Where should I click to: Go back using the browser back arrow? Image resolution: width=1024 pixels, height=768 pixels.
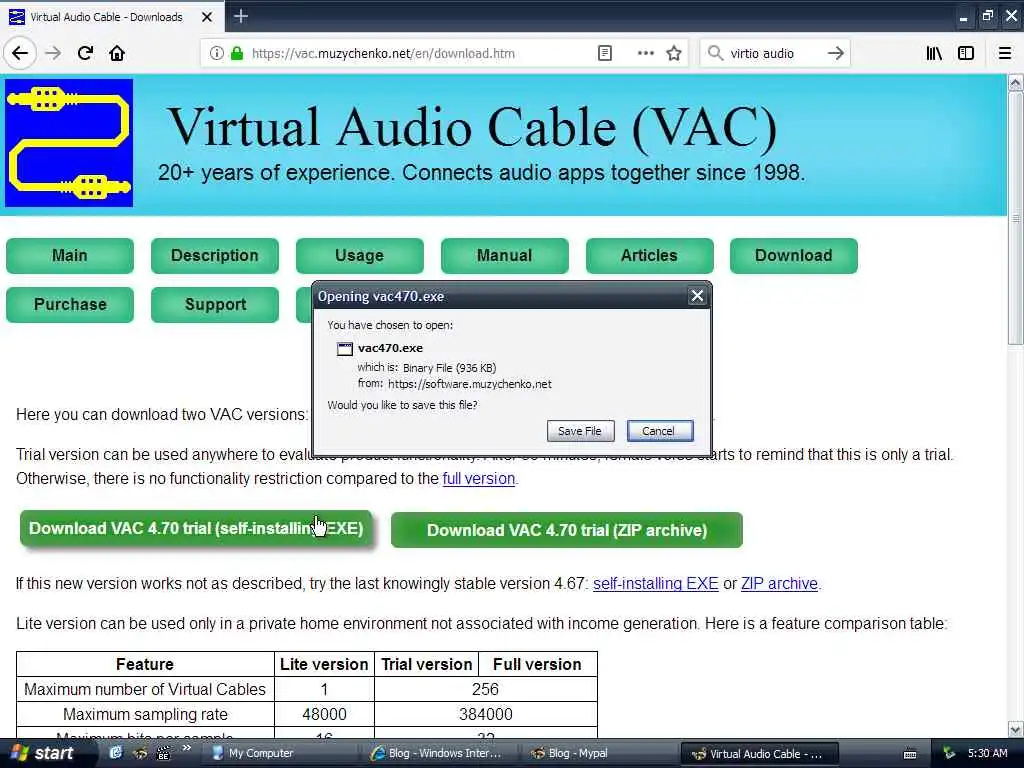[20, 53]
